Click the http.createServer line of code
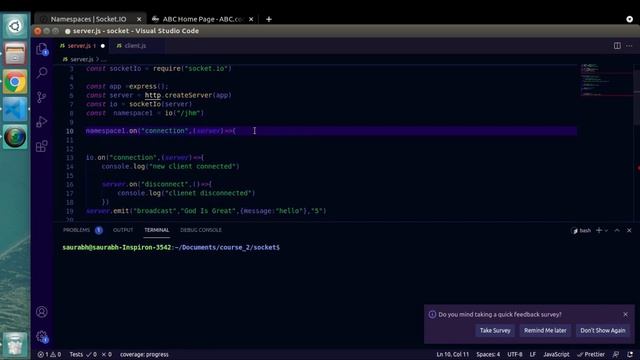This screenshot has width=640, height=360. coord(159,96)
